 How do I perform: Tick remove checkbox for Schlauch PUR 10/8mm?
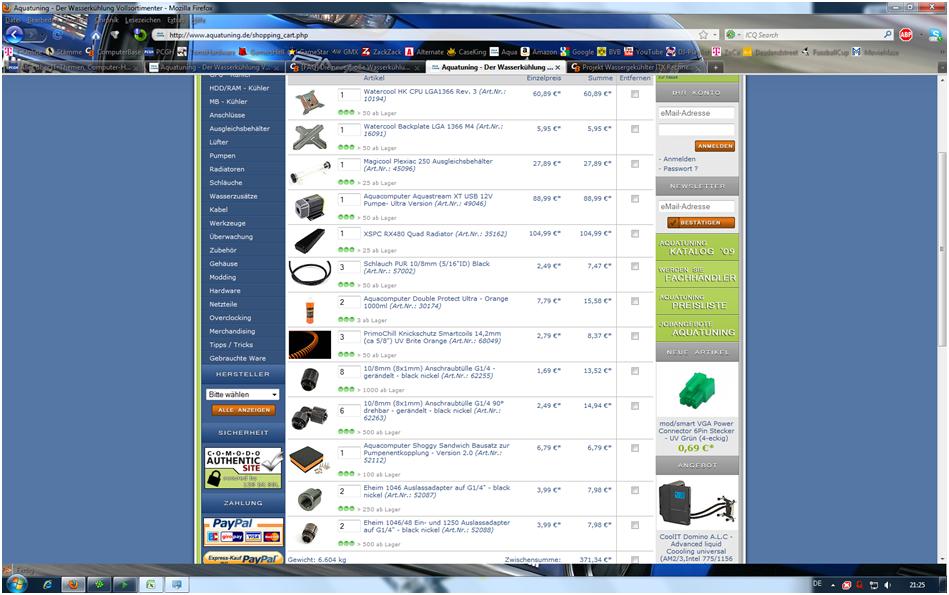point(634,266)
